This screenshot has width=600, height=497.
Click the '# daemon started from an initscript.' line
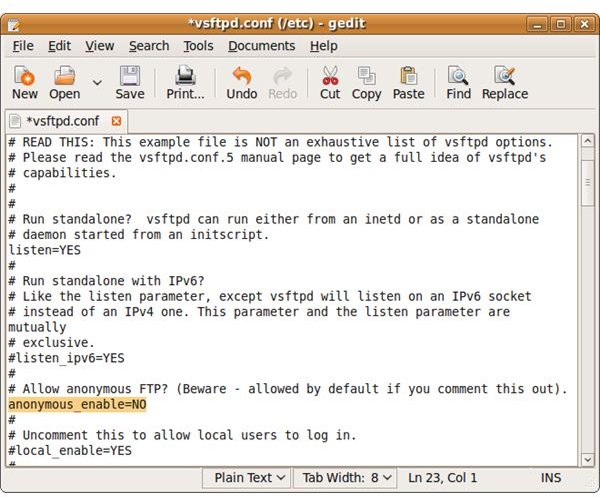tap(139, 235)
